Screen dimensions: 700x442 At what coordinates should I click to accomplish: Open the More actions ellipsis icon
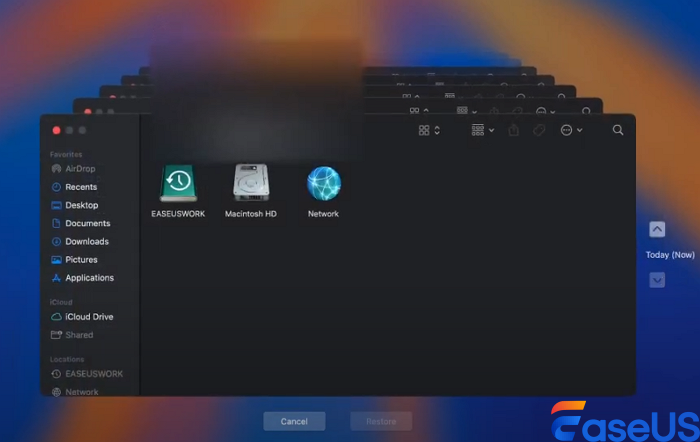coord(567,130)
